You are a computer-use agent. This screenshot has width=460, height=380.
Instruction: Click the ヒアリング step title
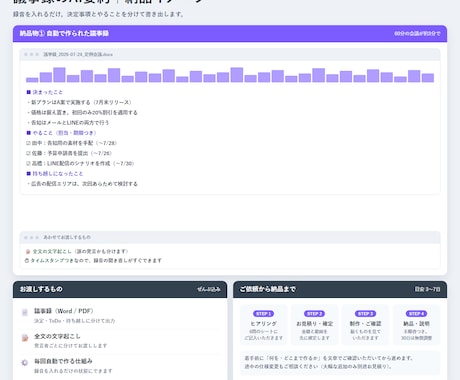pos(263,324)
